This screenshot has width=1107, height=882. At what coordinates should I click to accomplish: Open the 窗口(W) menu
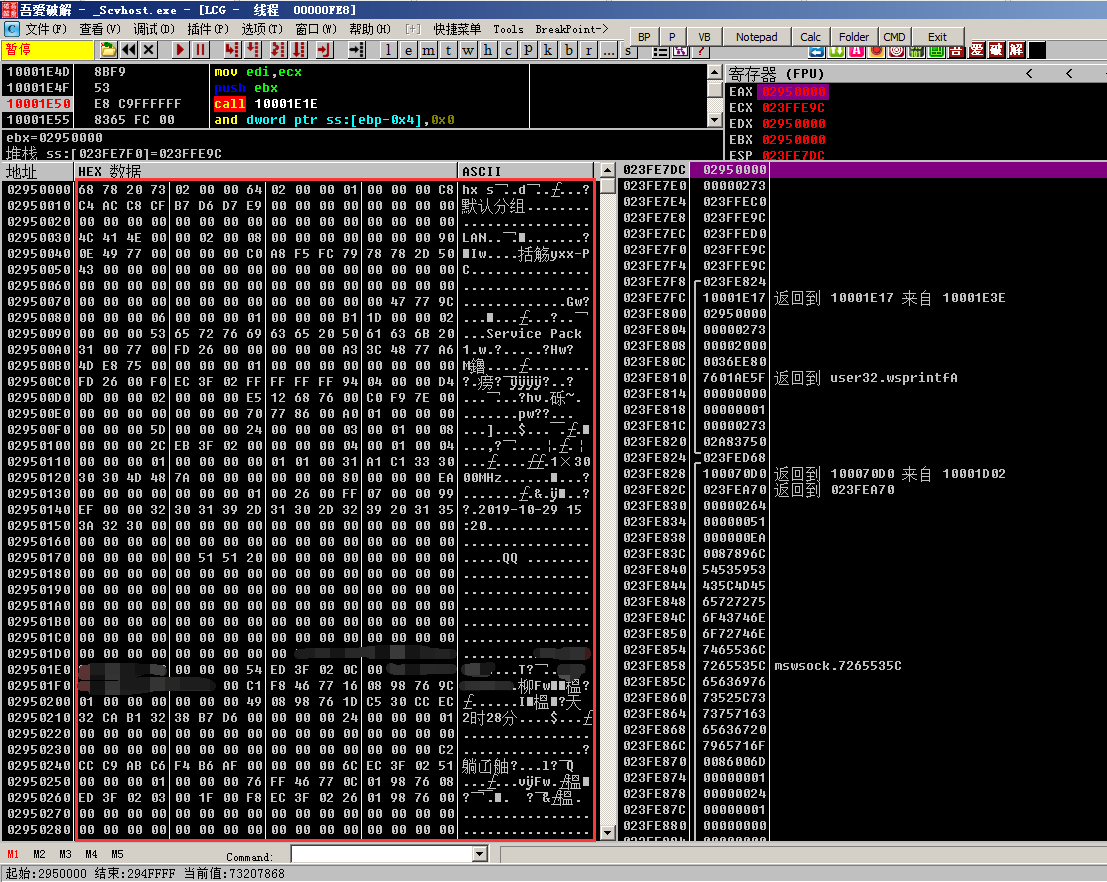tap(316, 29)
